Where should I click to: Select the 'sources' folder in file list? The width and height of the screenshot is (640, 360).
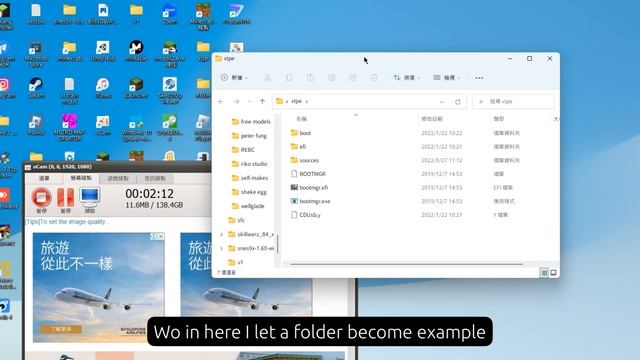(x=304, y=160)
